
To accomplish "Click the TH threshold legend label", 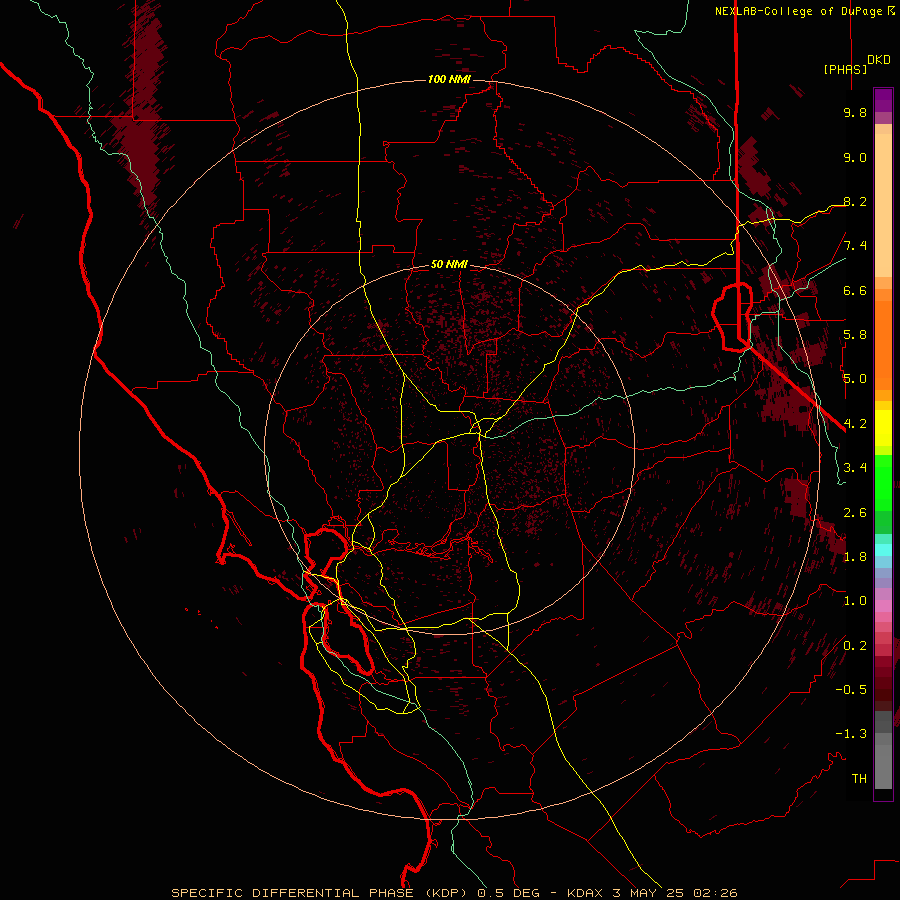I will click(x=859, y=779).
